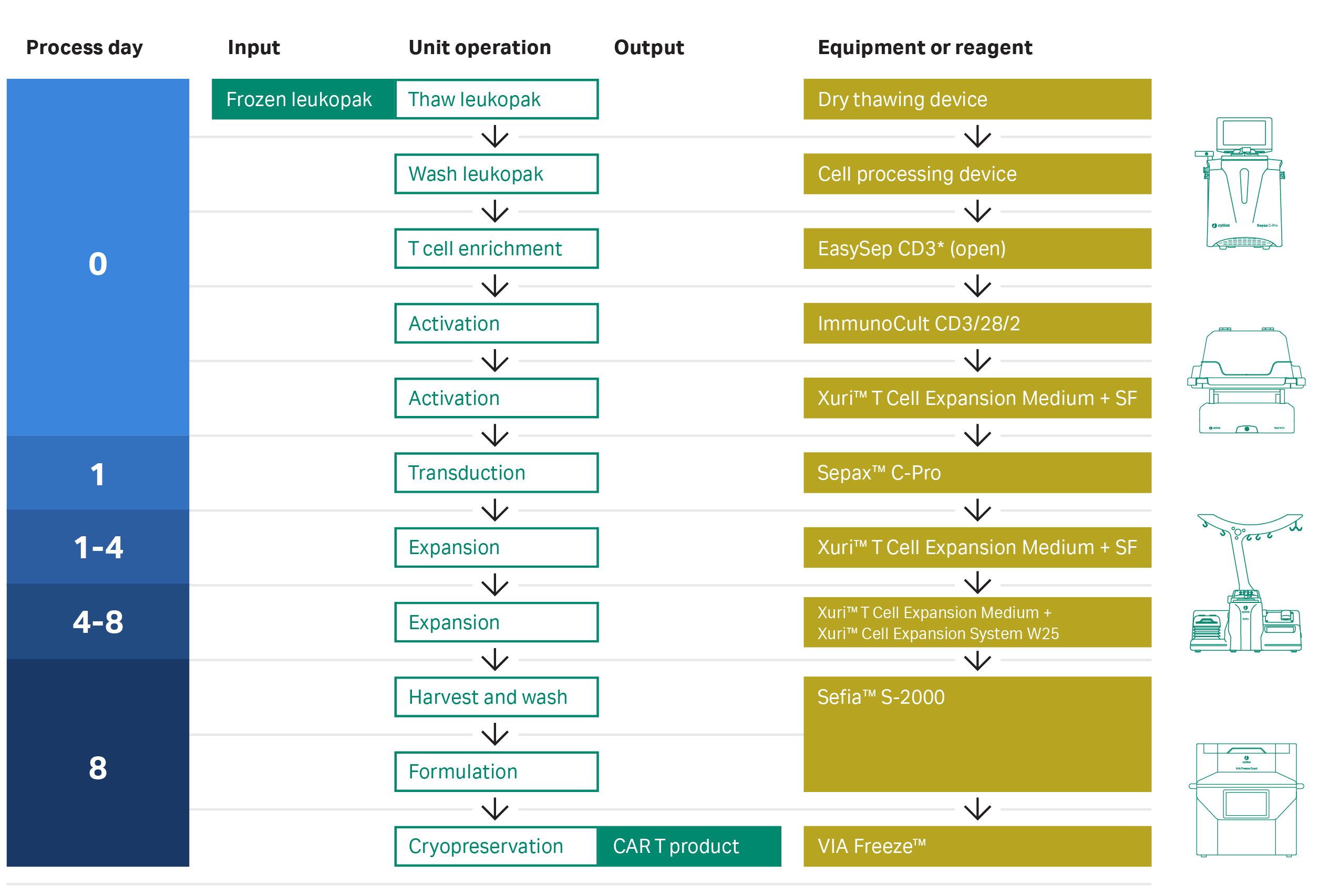The width and height of the screenshot is (1340, 896).
Task: Select the EasySep CD3* (open) reagent bar
Action: 977,248
